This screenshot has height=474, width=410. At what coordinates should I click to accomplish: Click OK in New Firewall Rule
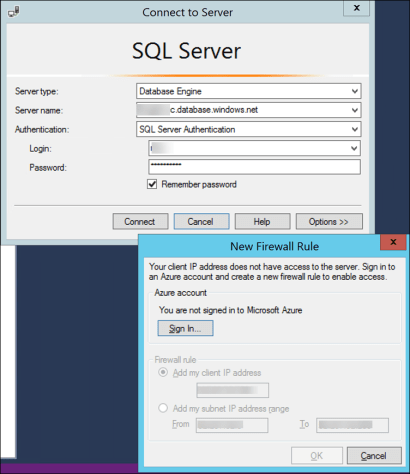point(317,456)
